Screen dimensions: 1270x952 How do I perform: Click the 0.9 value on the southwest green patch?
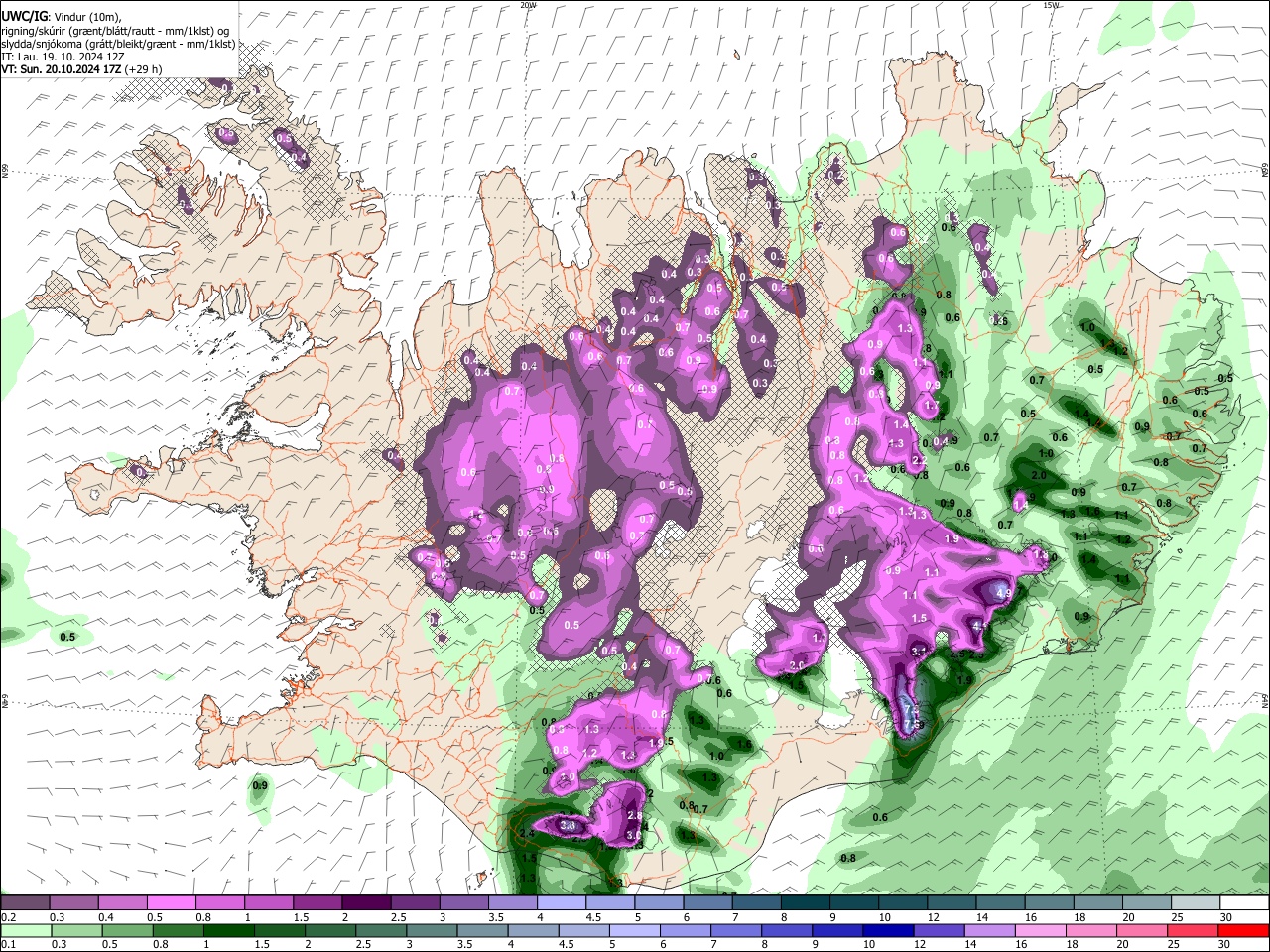(260, 785)
